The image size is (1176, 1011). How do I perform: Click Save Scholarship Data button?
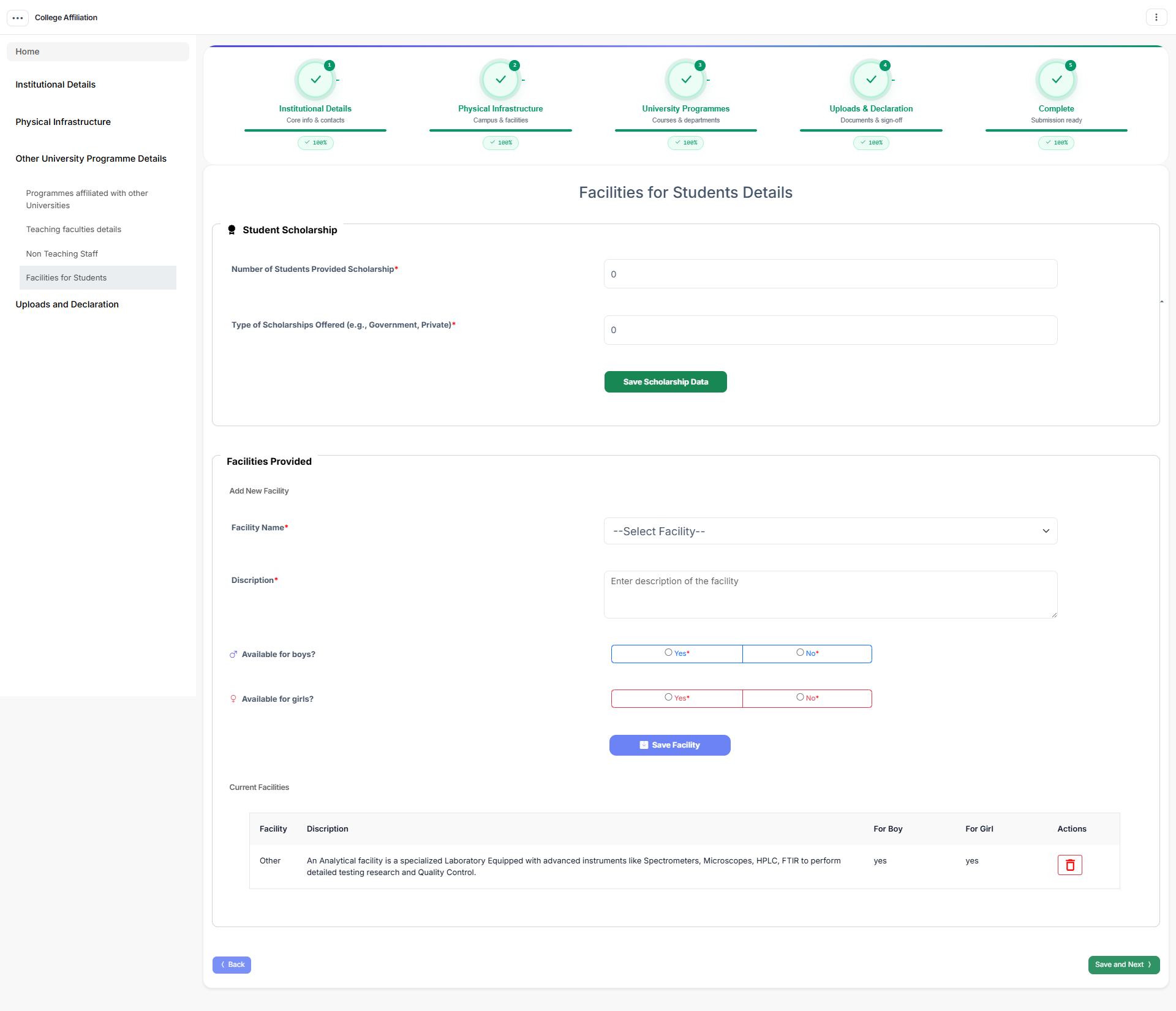[x=666, y=381]
